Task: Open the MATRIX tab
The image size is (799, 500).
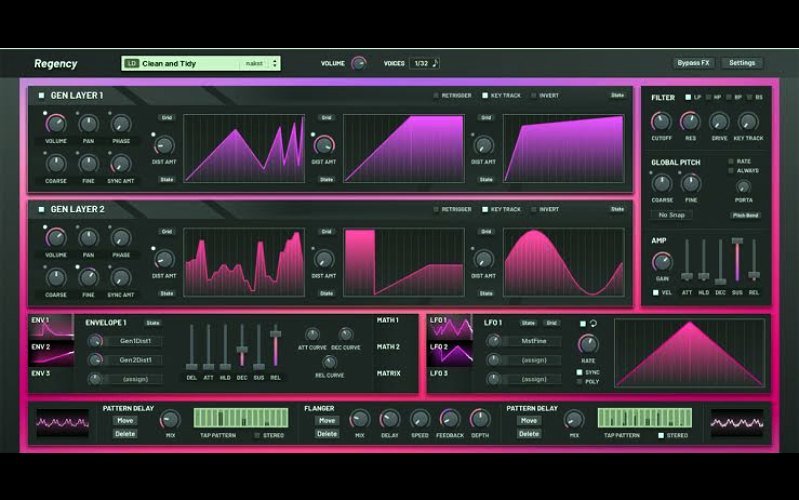Action: pyautogui.click(x=388, y=374)
